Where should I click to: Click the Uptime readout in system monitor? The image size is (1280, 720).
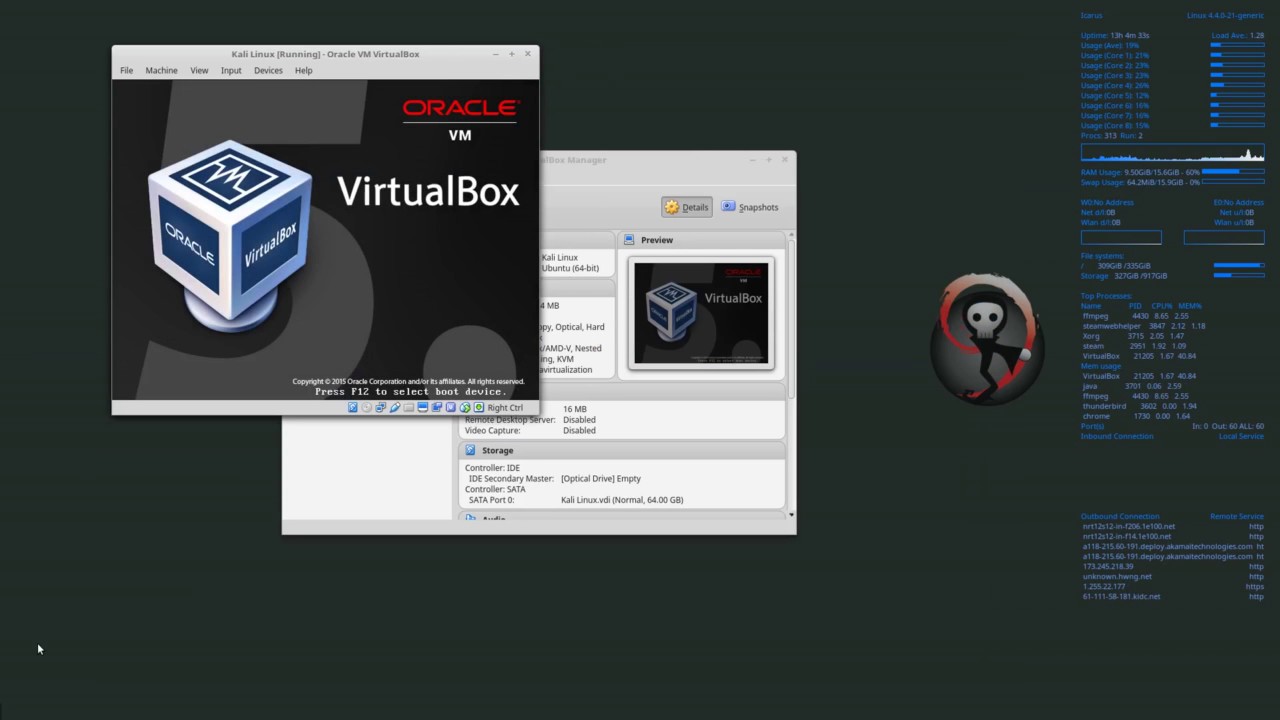click(x=1115, y=36)
